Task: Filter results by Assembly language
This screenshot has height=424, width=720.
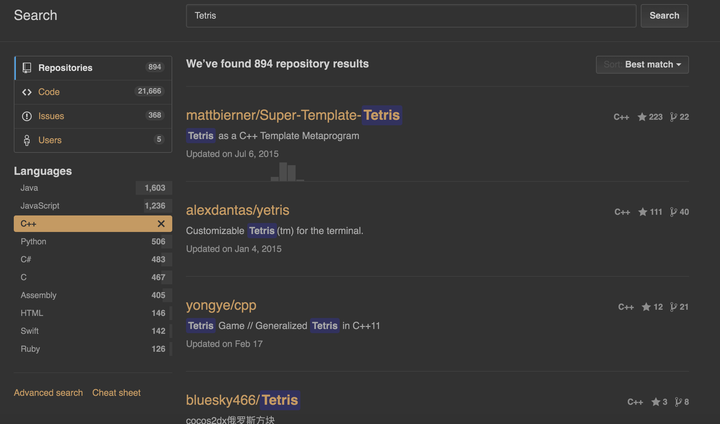Action: tap(93, 295)
